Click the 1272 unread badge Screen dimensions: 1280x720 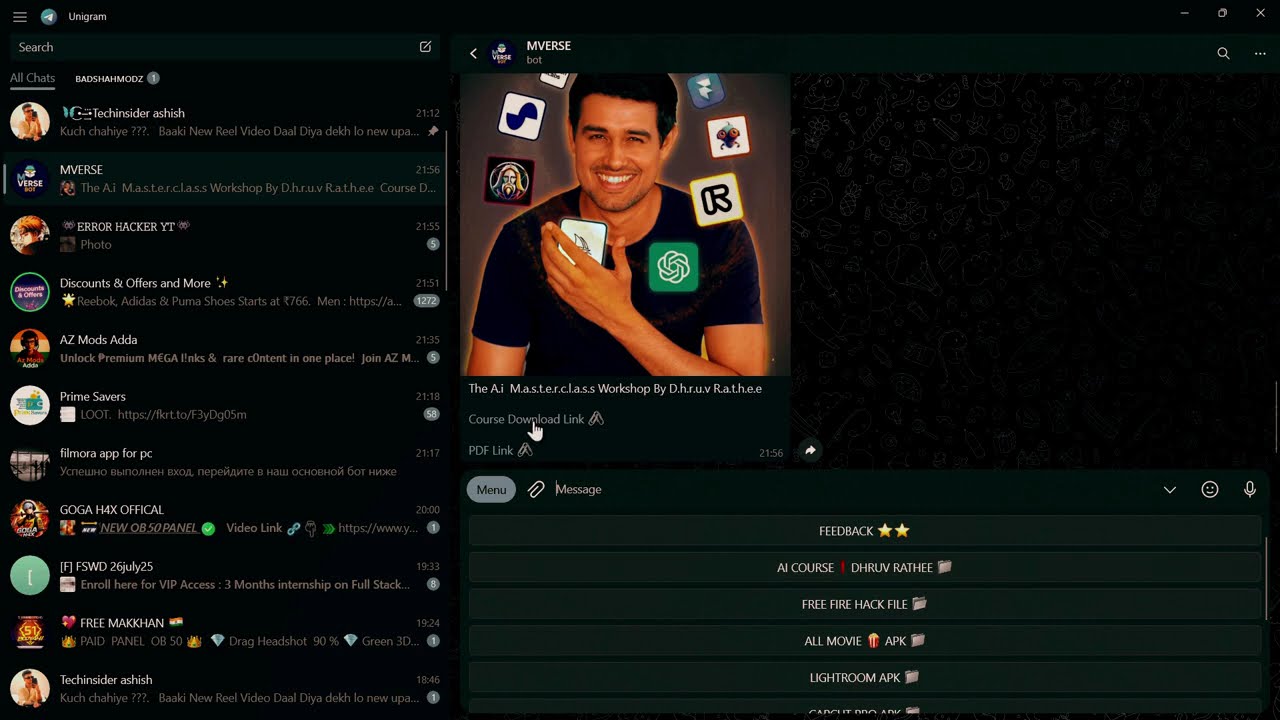pos(427,301)
